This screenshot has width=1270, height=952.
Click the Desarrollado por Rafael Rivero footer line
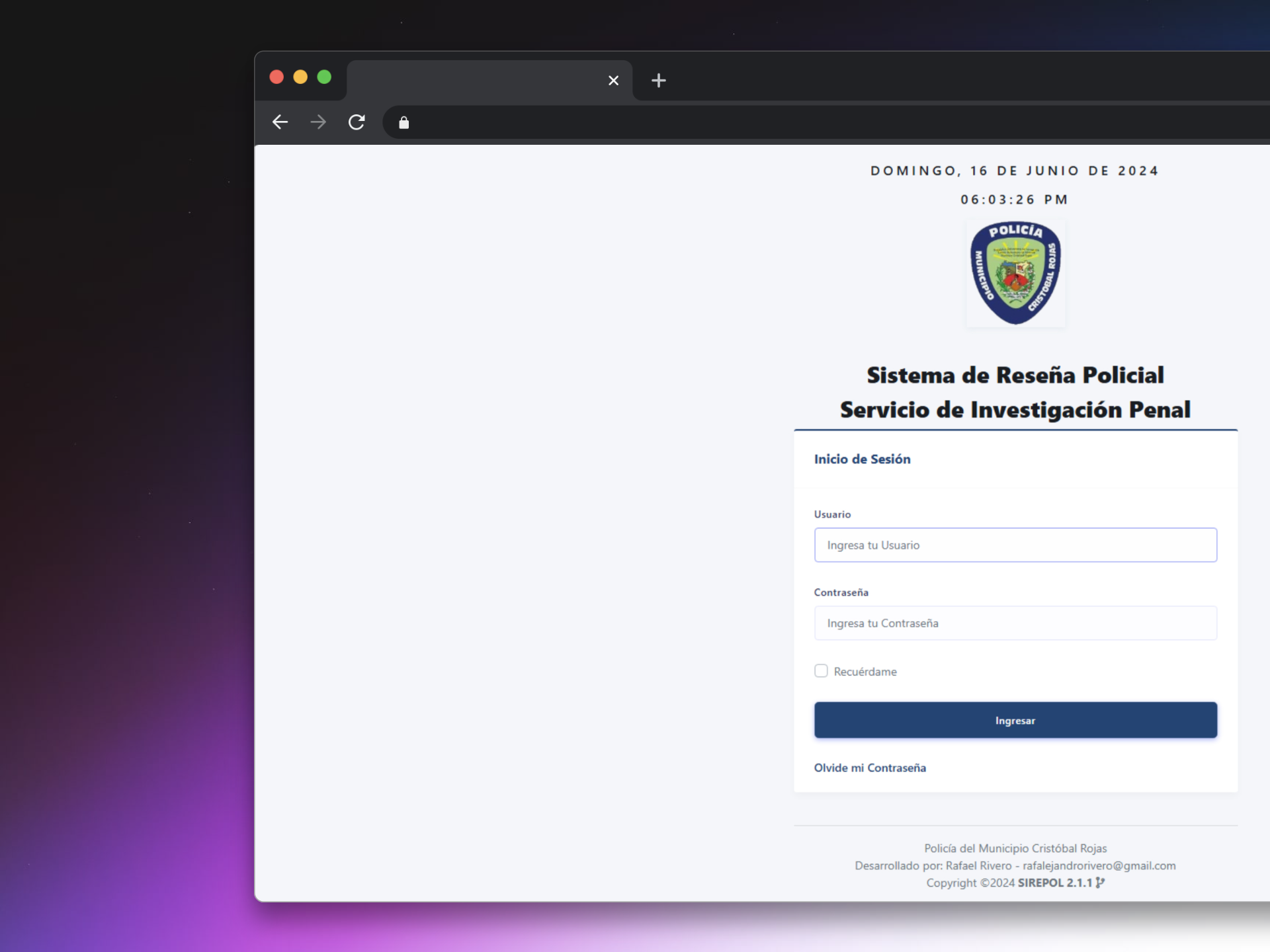1015,865
